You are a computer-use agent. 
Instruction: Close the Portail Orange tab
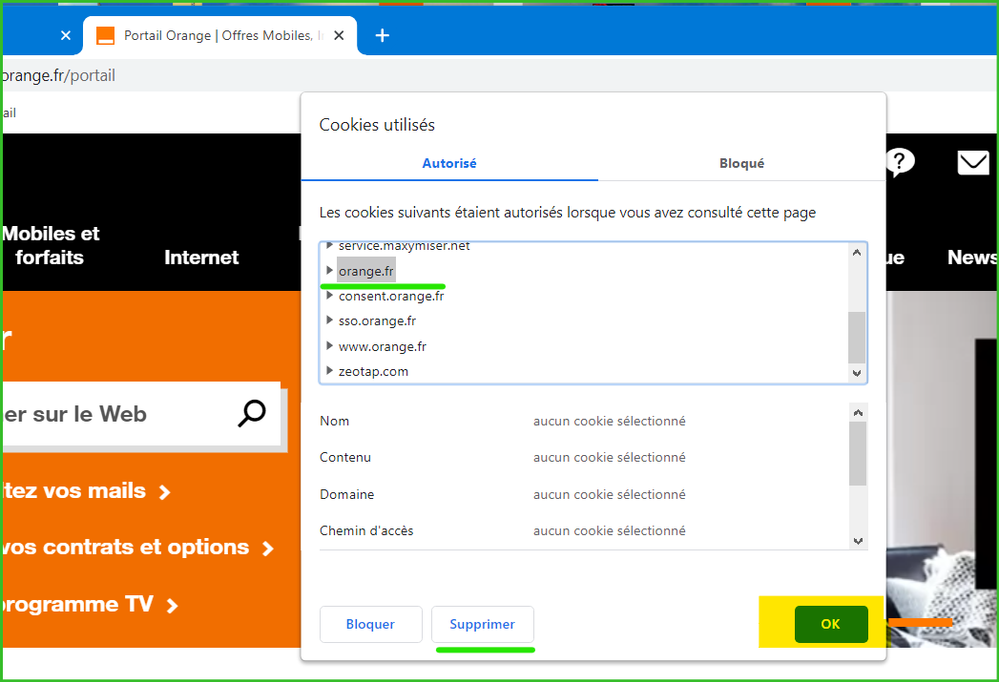(339, 36)
